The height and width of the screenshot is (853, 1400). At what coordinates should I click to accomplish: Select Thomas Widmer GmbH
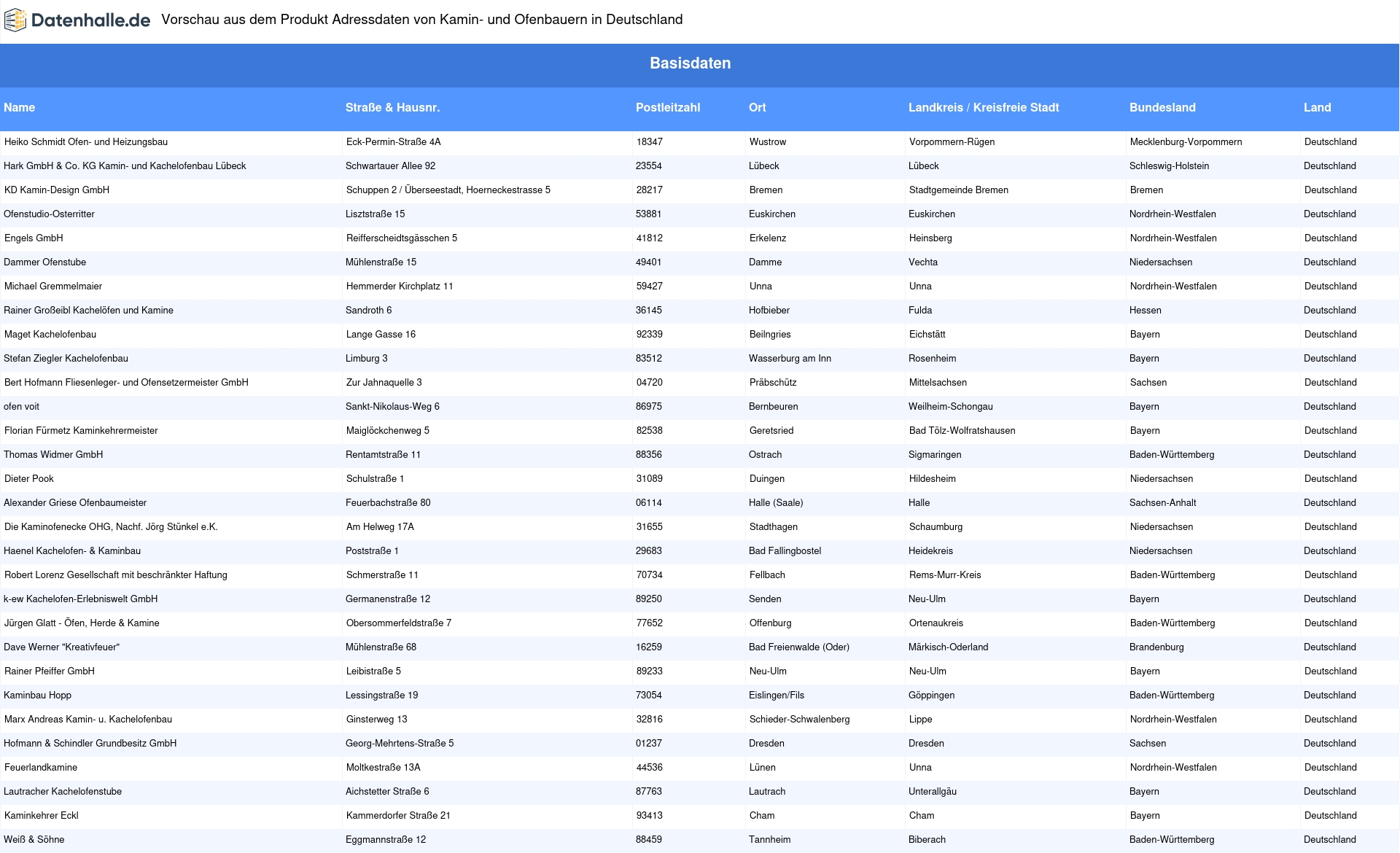pos(53,454)
